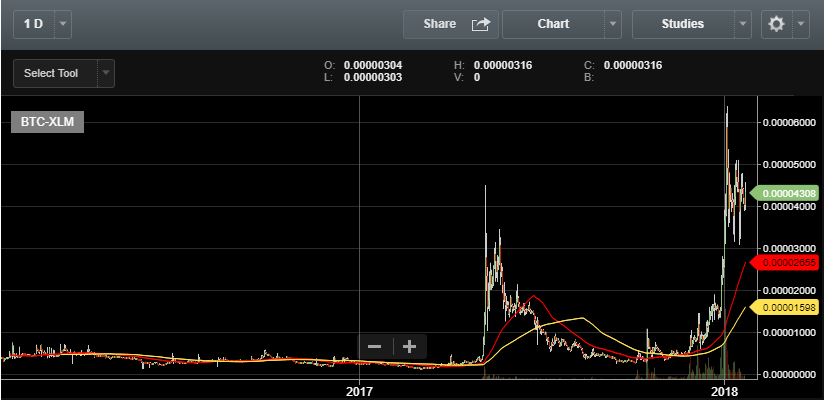Zoom in with the plus button

click(409, 347)
